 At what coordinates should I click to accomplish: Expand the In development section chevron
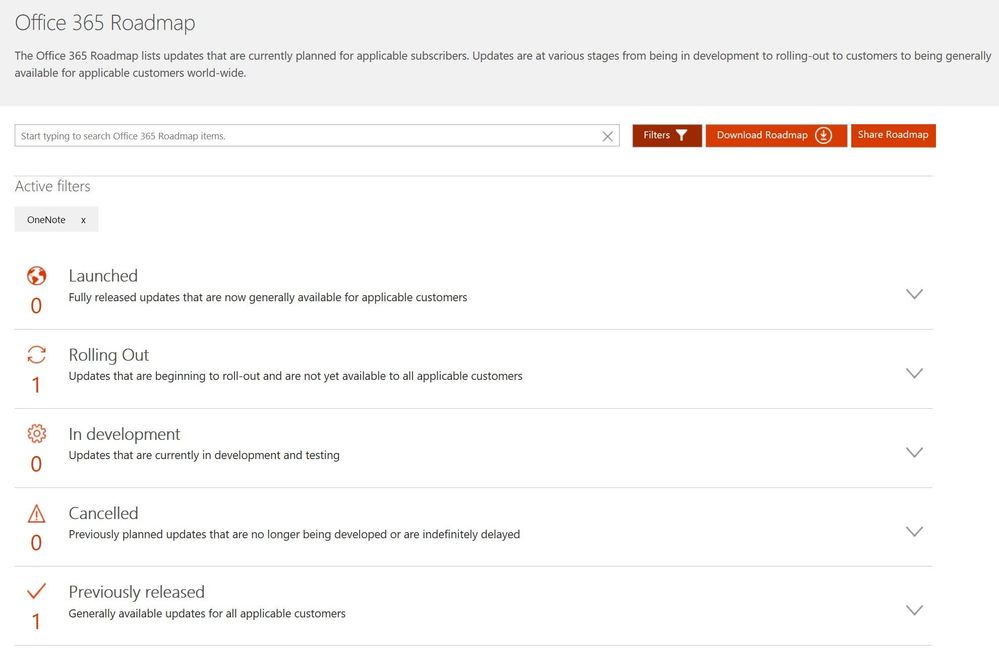coord(913,452)
